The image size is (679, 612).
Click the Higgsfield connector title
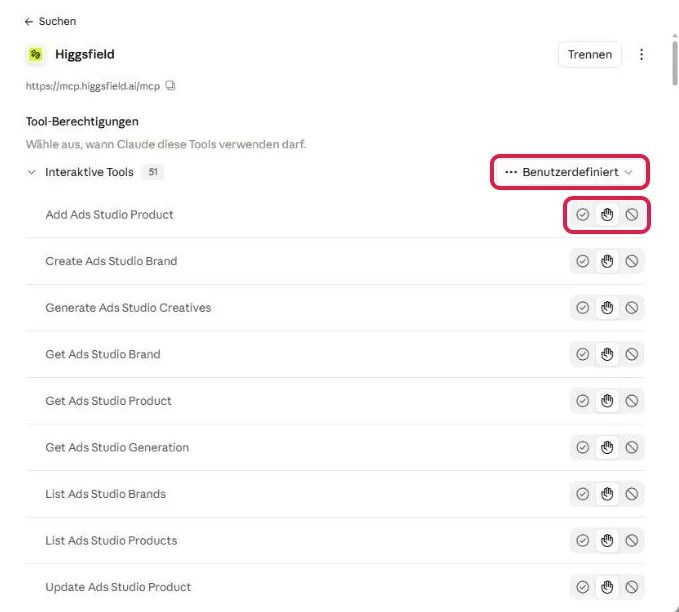(85, 55)
